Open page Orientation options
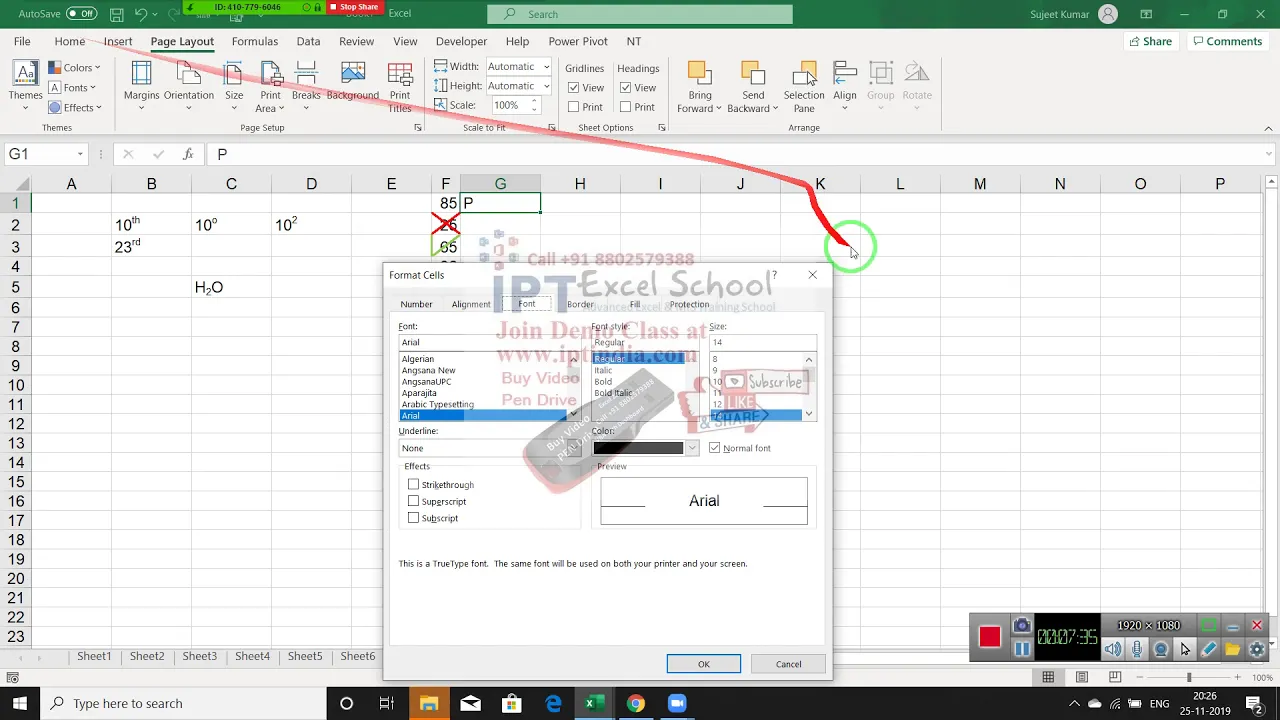Image resolution: width=1280 pixels, height=720 pixels. (x=189, y=83)
